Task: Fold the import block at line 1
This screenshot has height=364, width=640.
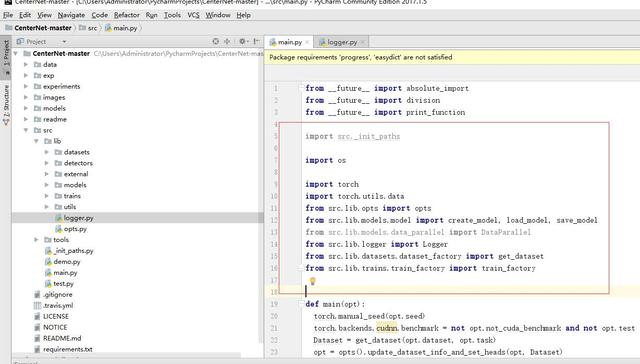Action: (x=301, y=88)
